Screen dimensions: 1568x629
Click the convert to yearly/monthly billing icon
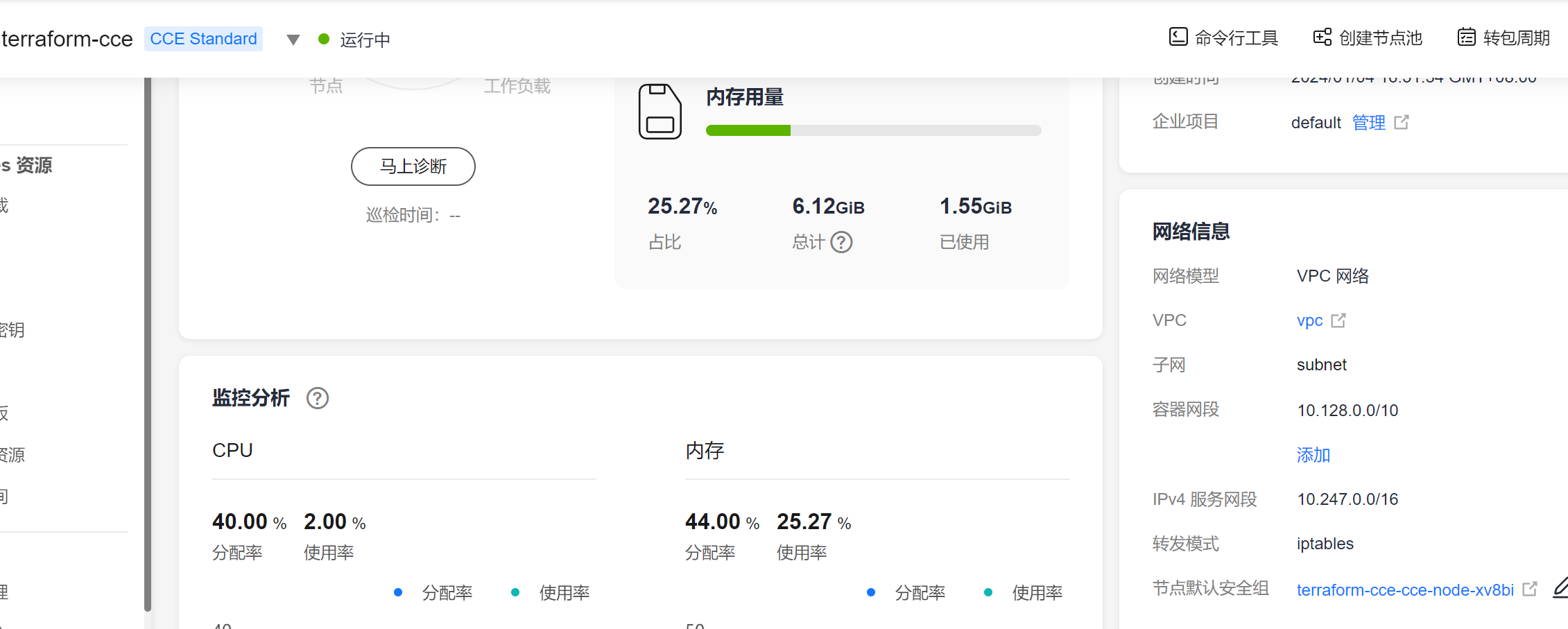tap(1466, 37)
